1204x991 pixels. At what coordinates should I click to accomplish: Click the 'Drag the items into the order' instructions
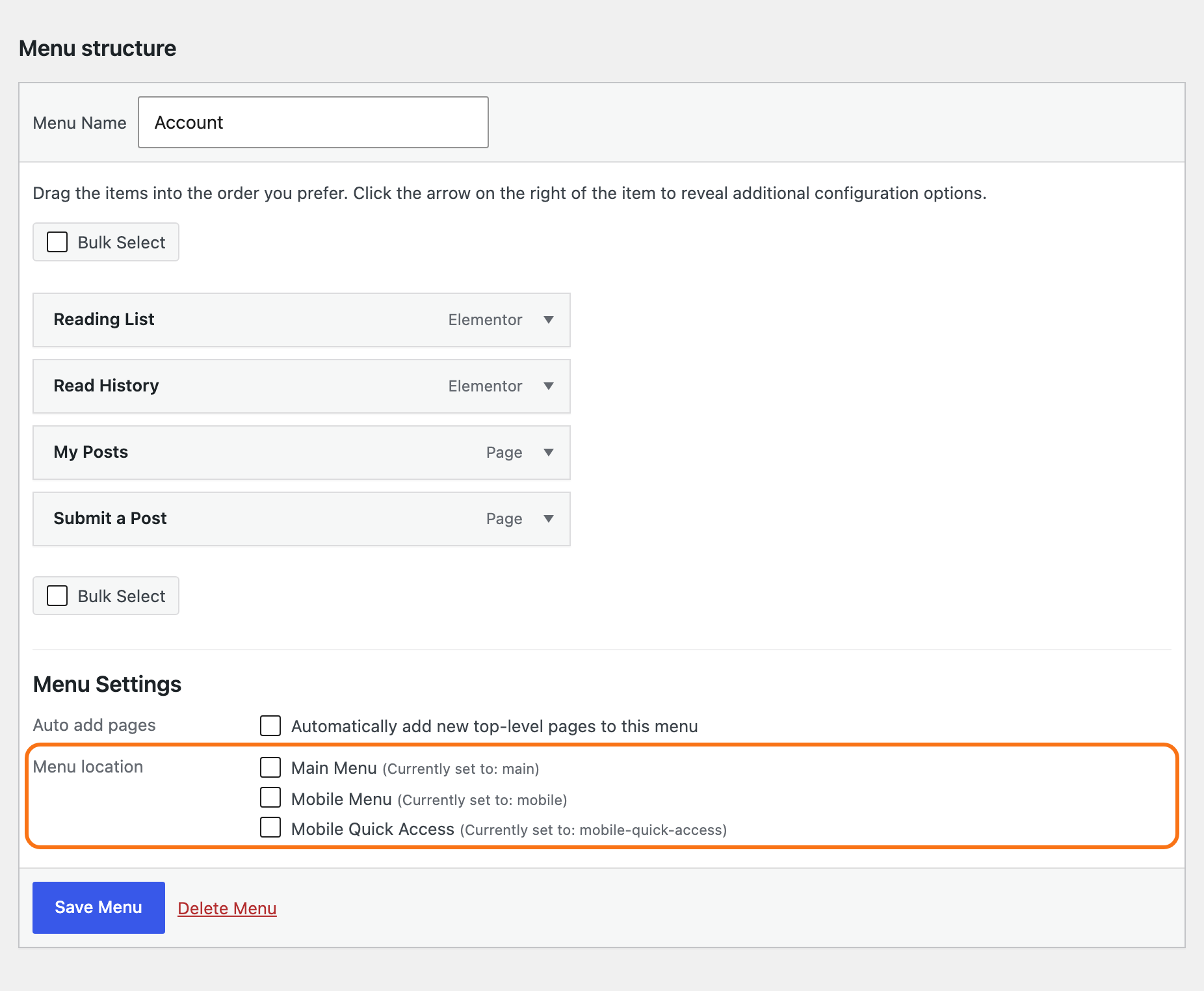[x=510, y=193]
